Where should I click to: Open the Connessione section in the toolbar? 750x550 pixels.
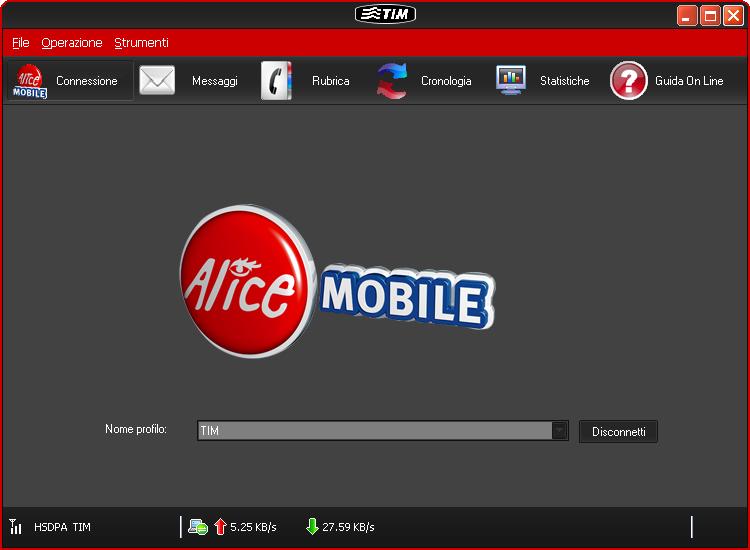pyautogui.click(x=70, y=81)
